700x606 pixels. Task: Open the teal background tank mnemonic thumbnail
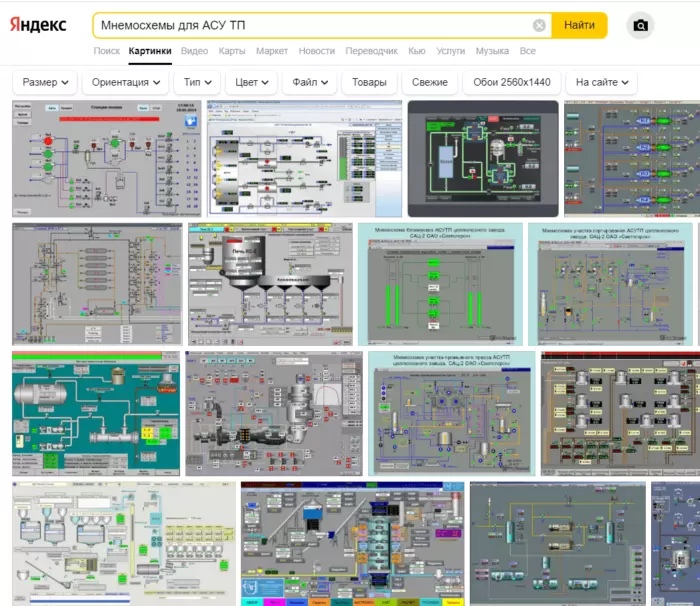[96, 414]
